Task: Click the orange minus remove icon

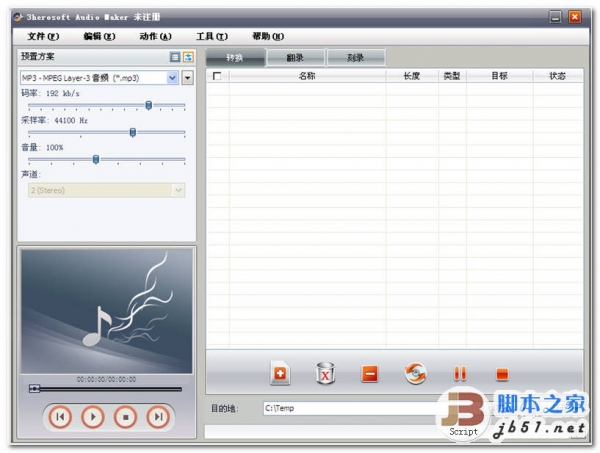Action: (370, 374)
